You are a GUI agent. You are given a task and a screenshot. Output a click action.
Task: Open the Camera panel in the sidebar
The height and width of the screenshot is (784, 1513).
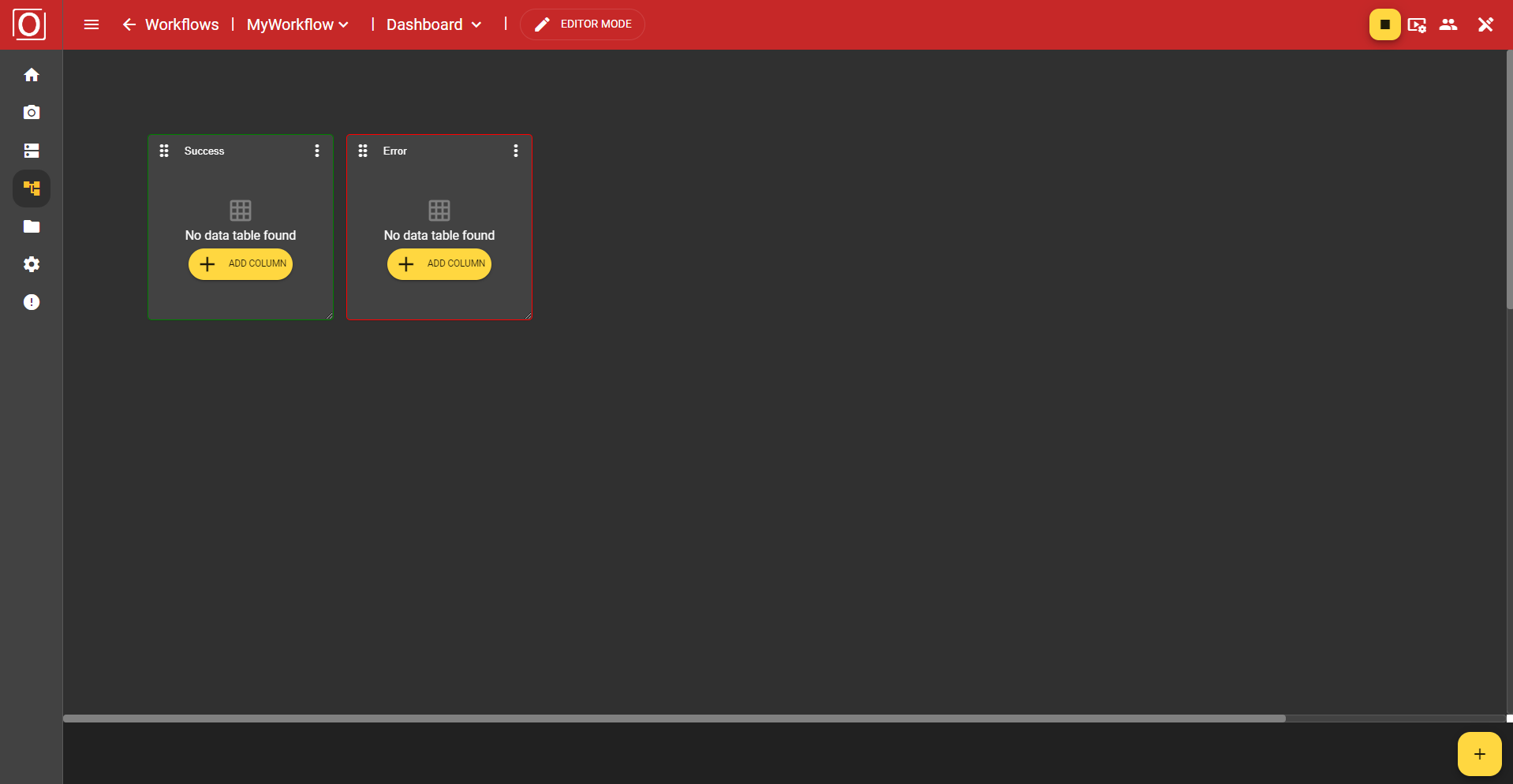click(32, 112)
